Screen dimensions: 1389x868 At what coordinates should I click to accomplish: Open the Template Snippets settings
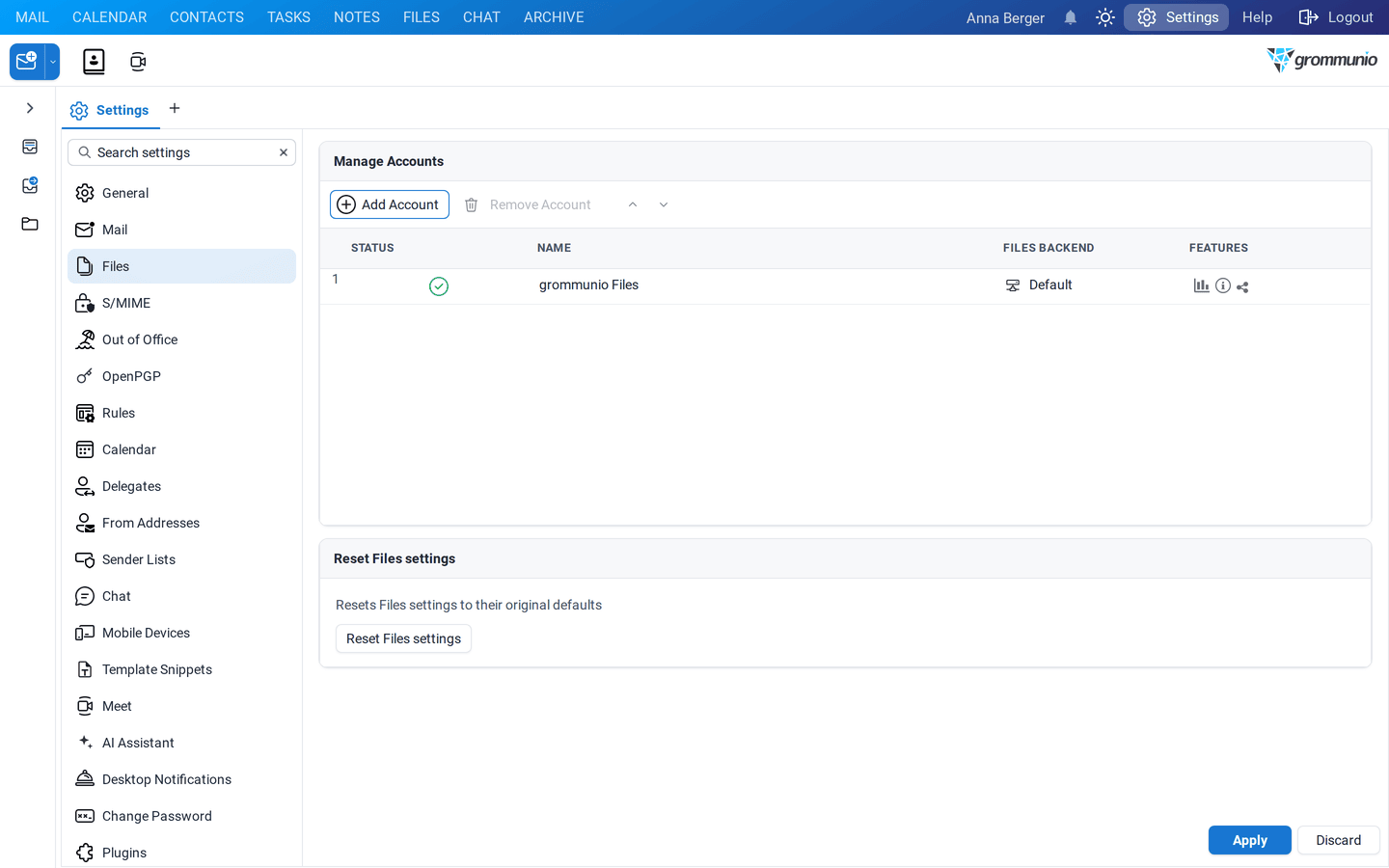pos(181,669)
